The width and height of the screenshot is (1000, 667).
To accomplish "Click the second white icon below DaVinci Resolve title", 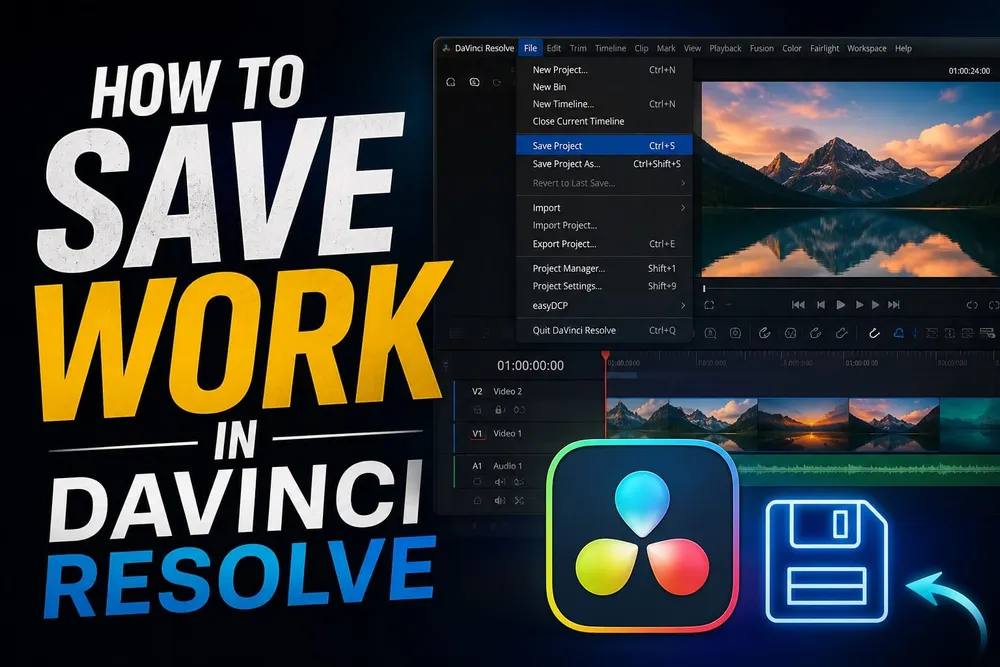I will 474,82.
